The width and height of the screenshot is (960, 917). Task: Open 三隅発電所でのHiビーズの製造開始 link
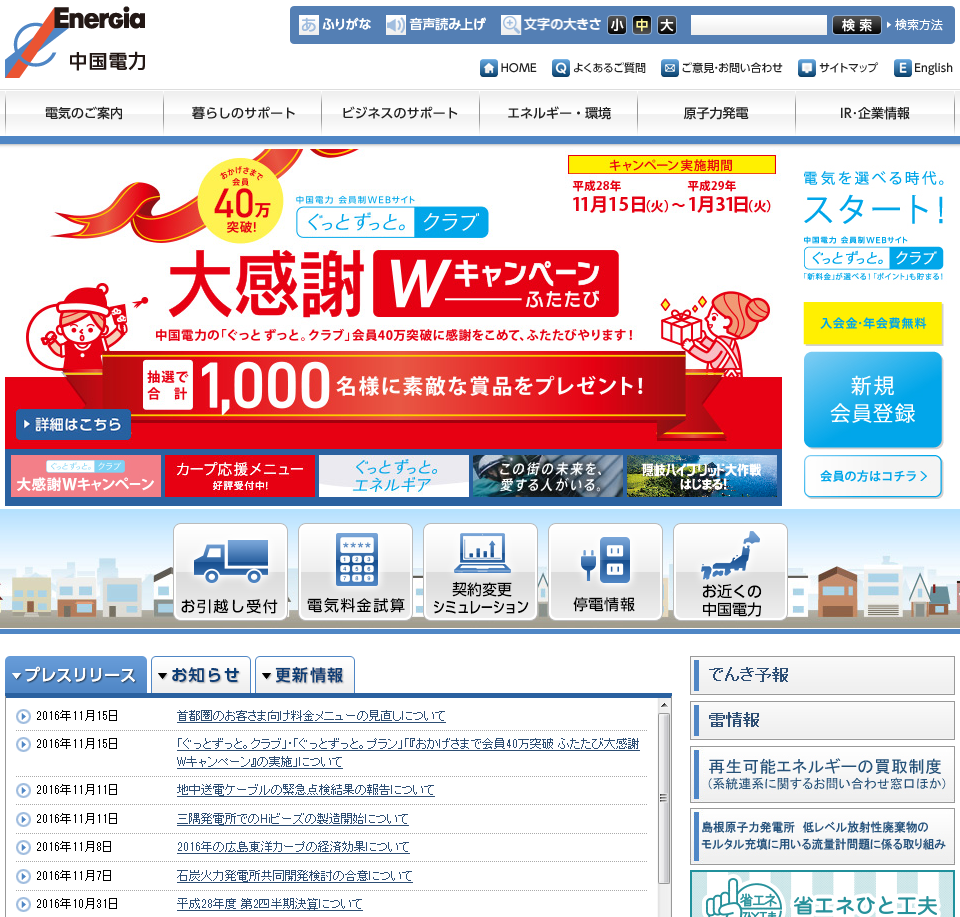point(293,818)
